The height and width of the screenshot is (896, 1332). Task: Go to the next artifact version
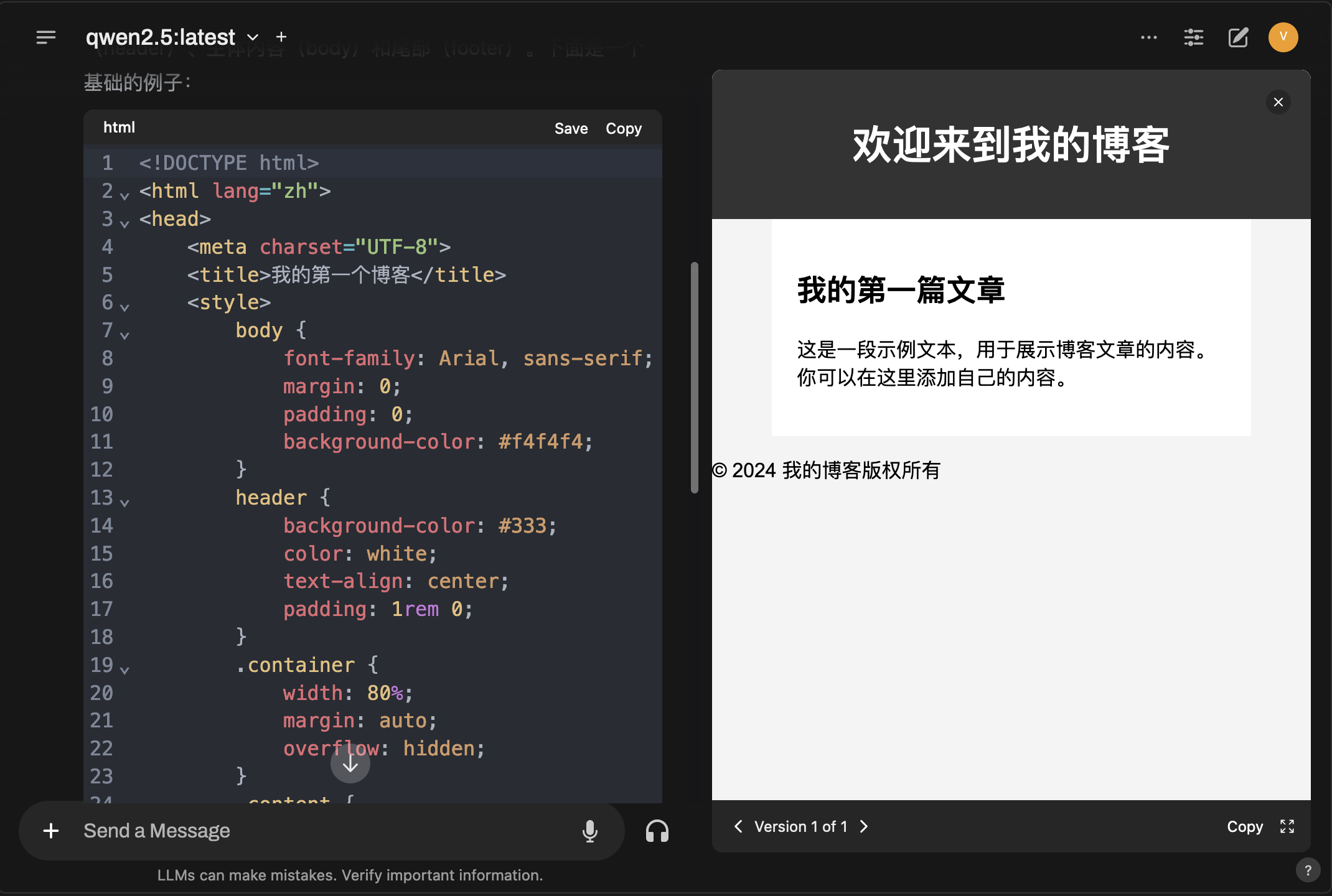864,826
